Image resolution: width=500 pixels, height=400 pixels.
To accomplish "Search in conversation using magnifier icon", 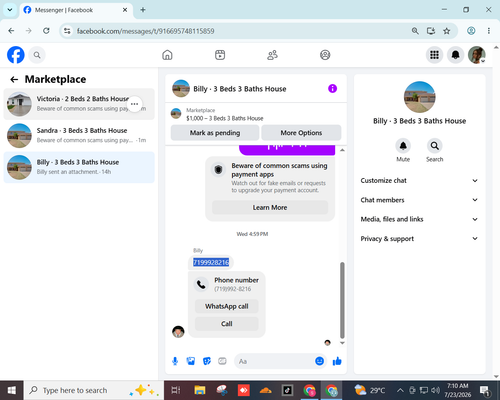I will pyautogui.click(x=435, y=146).
